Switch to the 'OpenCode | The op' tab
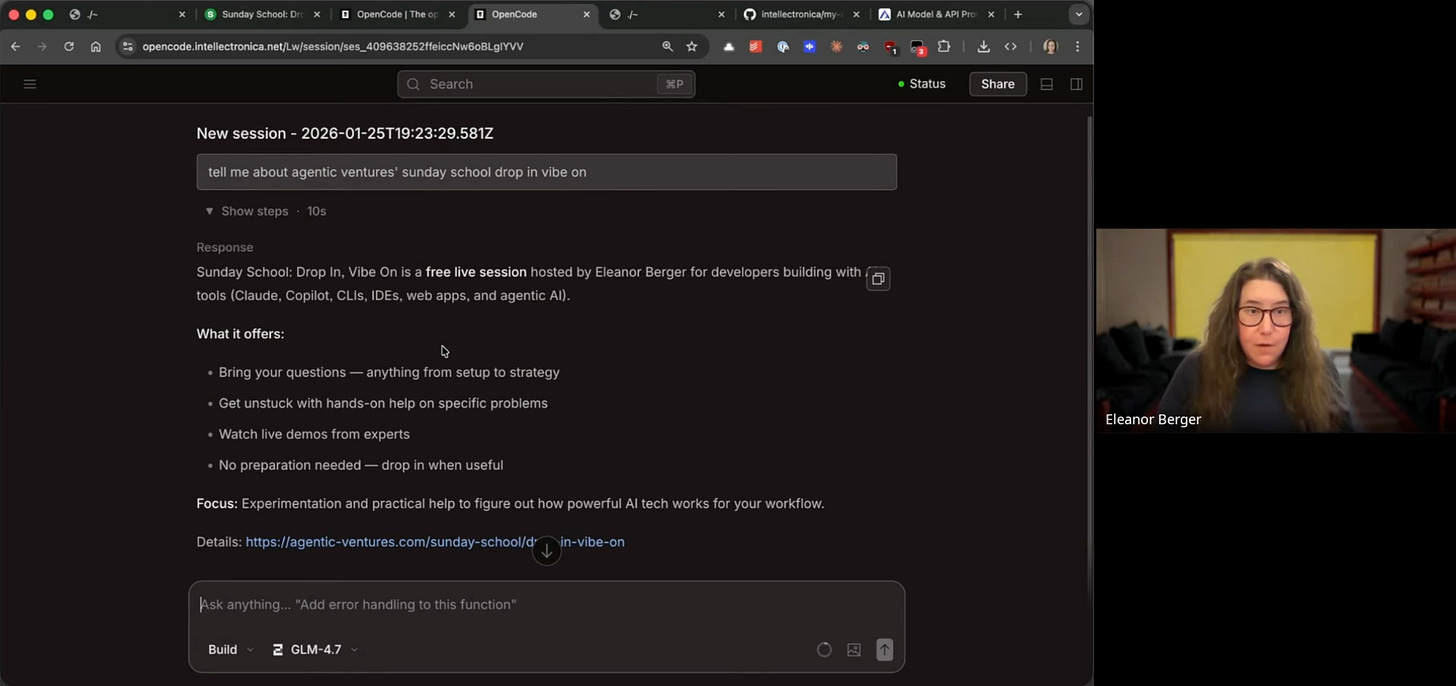 [397, 15]
